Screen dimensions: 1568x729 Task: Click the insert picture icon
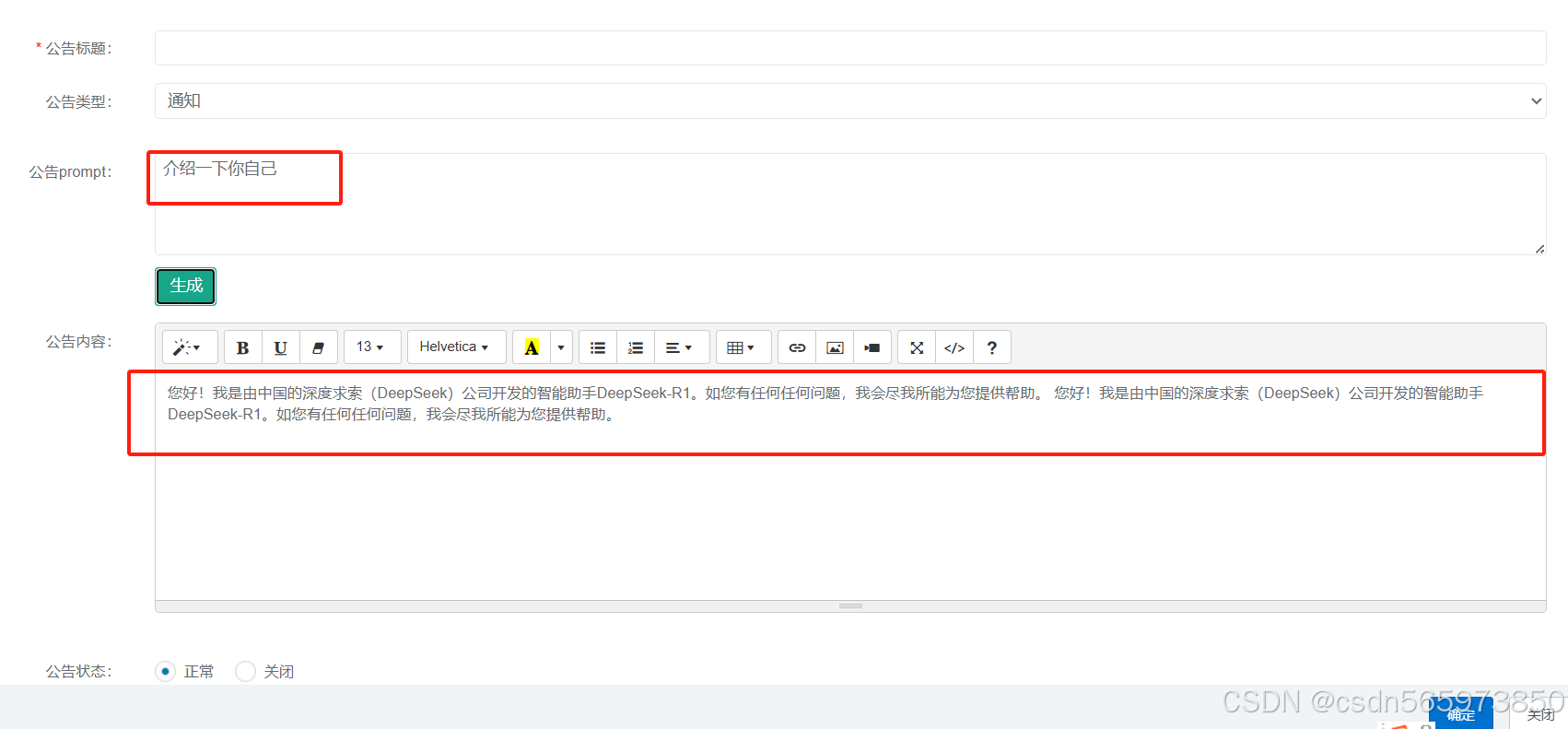click(x=835, y=347)
